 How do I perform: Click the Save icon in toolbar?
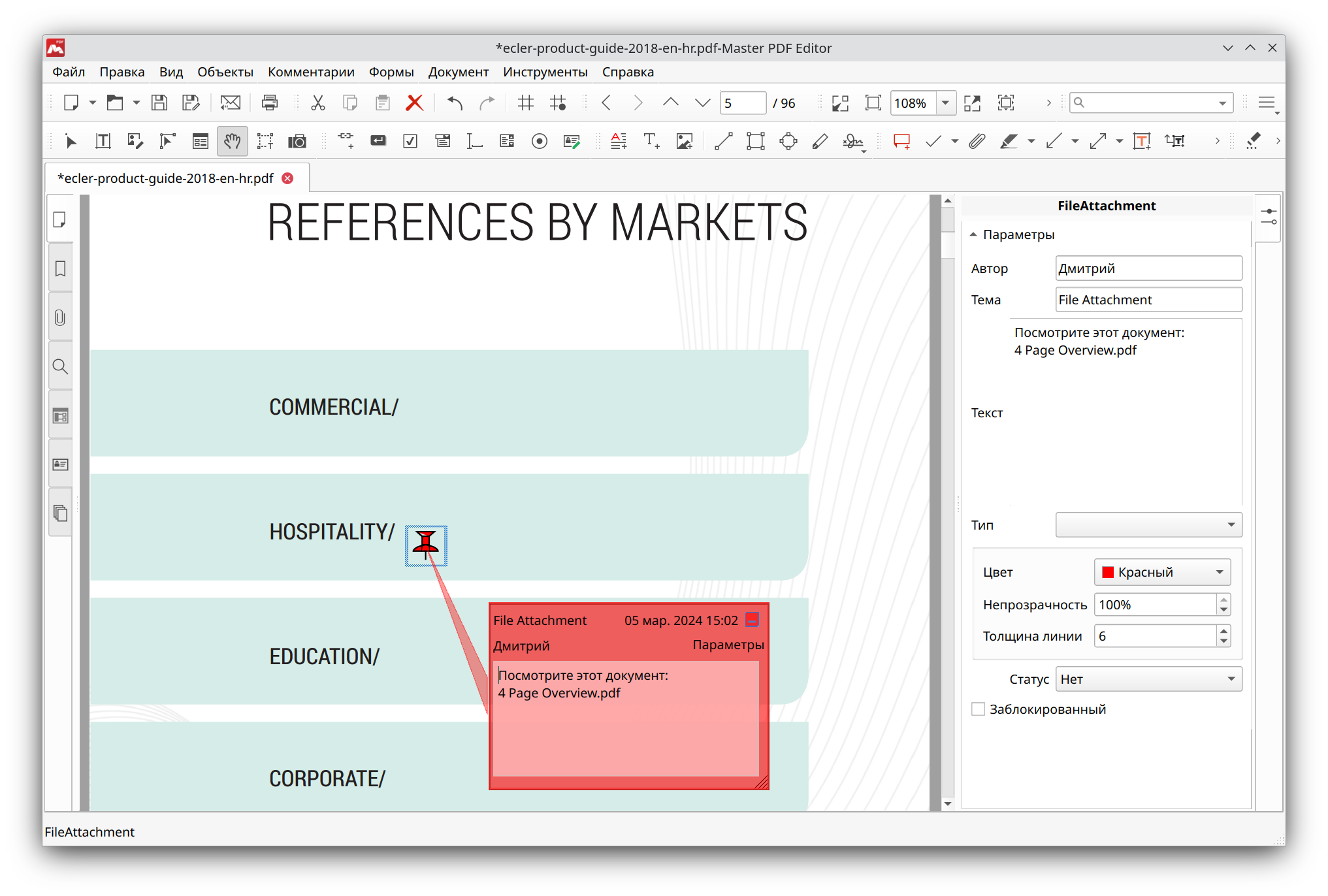pos(159,103)
